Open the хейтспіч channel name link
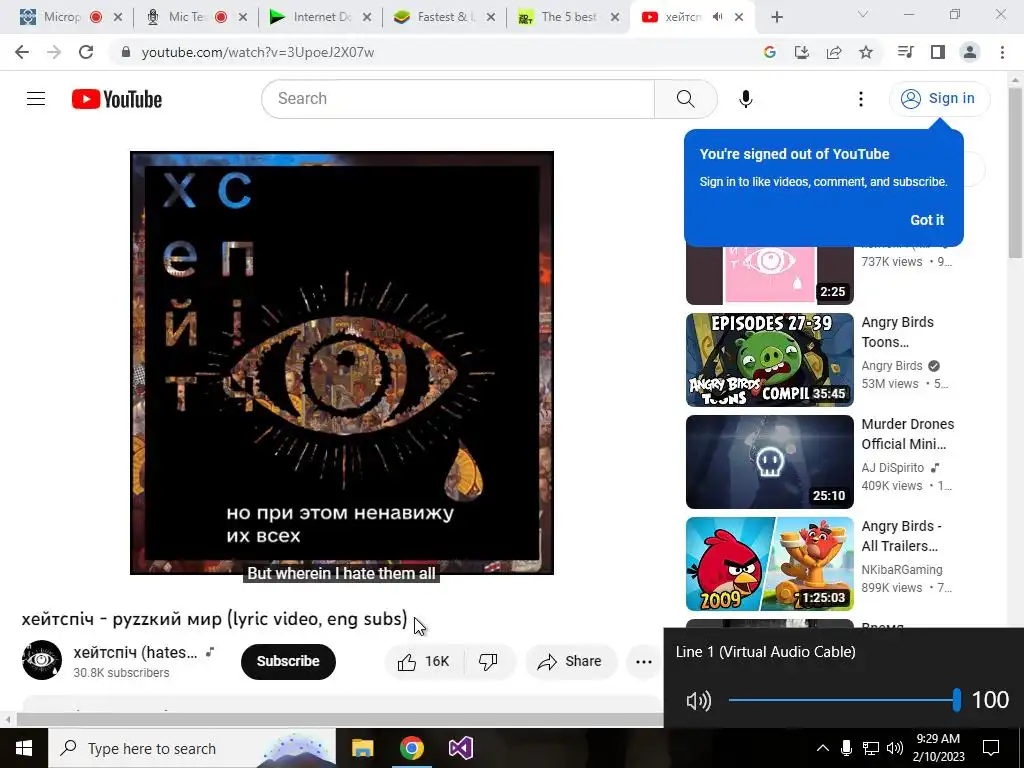1024x768 pixels. point(135,652)
